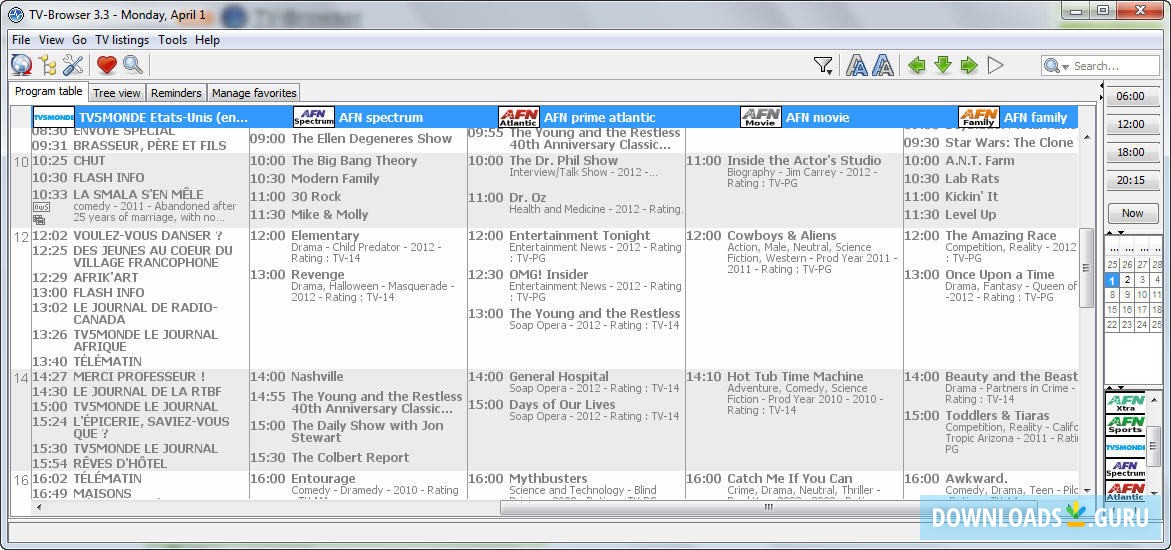Select day 16 in the calendar
1171x550 pixels.
pos(1127,309)
